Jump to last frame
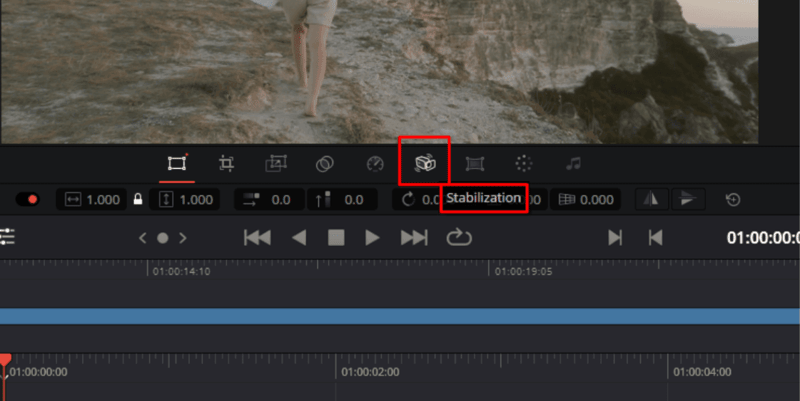Image resolution: width=800 pixels, height=401 pixels. coord(414,238)
